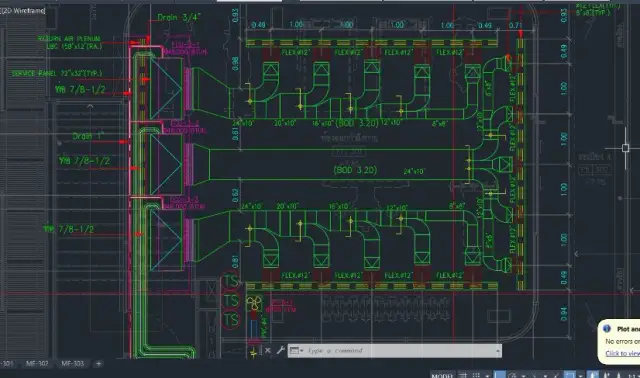The height and width of the screenshot is (378, 640).
Task: Toggle polar tracking icon in status bar
Action: [513, 375]
